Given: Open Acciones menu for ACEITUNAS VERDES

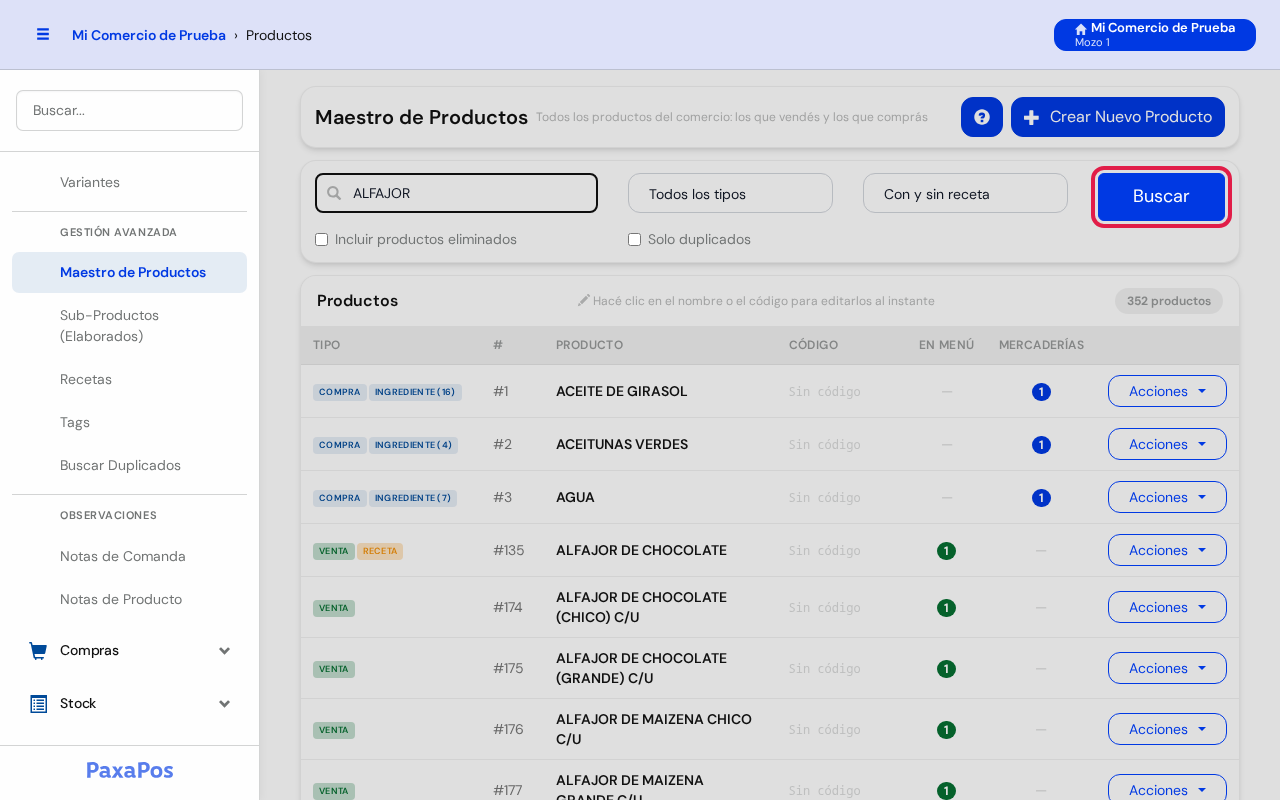Looking at the screenshot, I should (1167, 444).
